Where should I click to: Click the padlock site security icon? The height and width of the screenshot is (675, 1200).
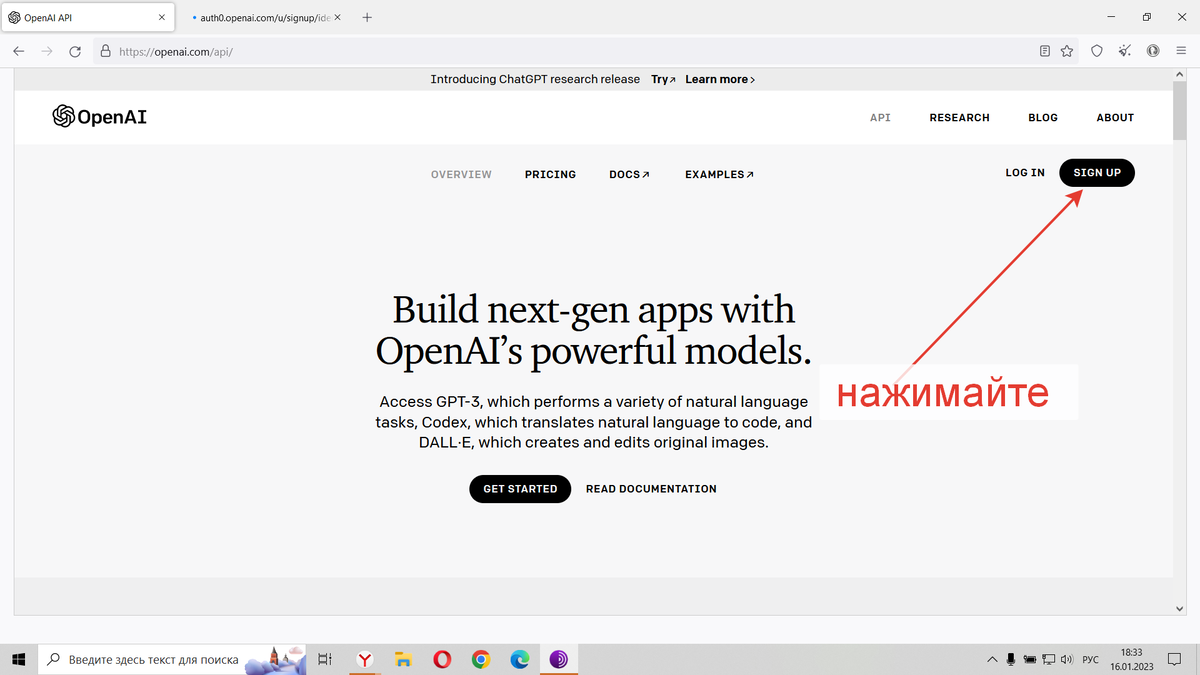(x=105, y=51)
